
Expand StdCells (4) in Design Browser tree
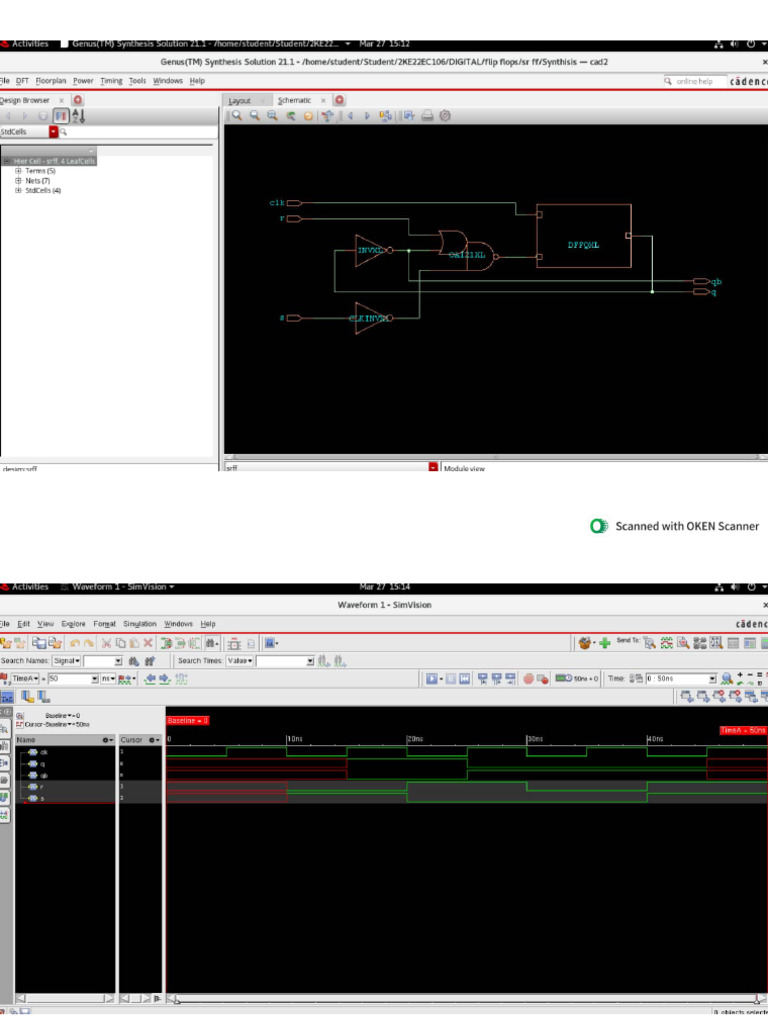tap(18, 191)
